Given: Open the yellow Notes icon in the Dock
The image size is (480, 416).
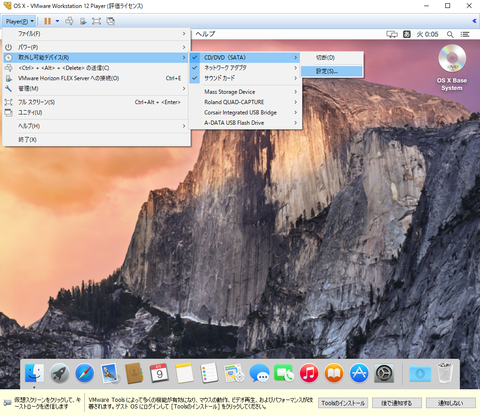Looking at the screenshot, I should pyautogui.click(x=184, y=373).
